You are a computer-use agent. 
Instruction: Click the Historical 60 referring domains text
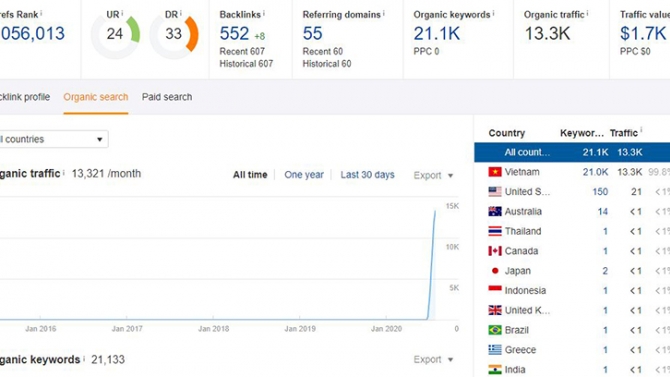[327, 64]
